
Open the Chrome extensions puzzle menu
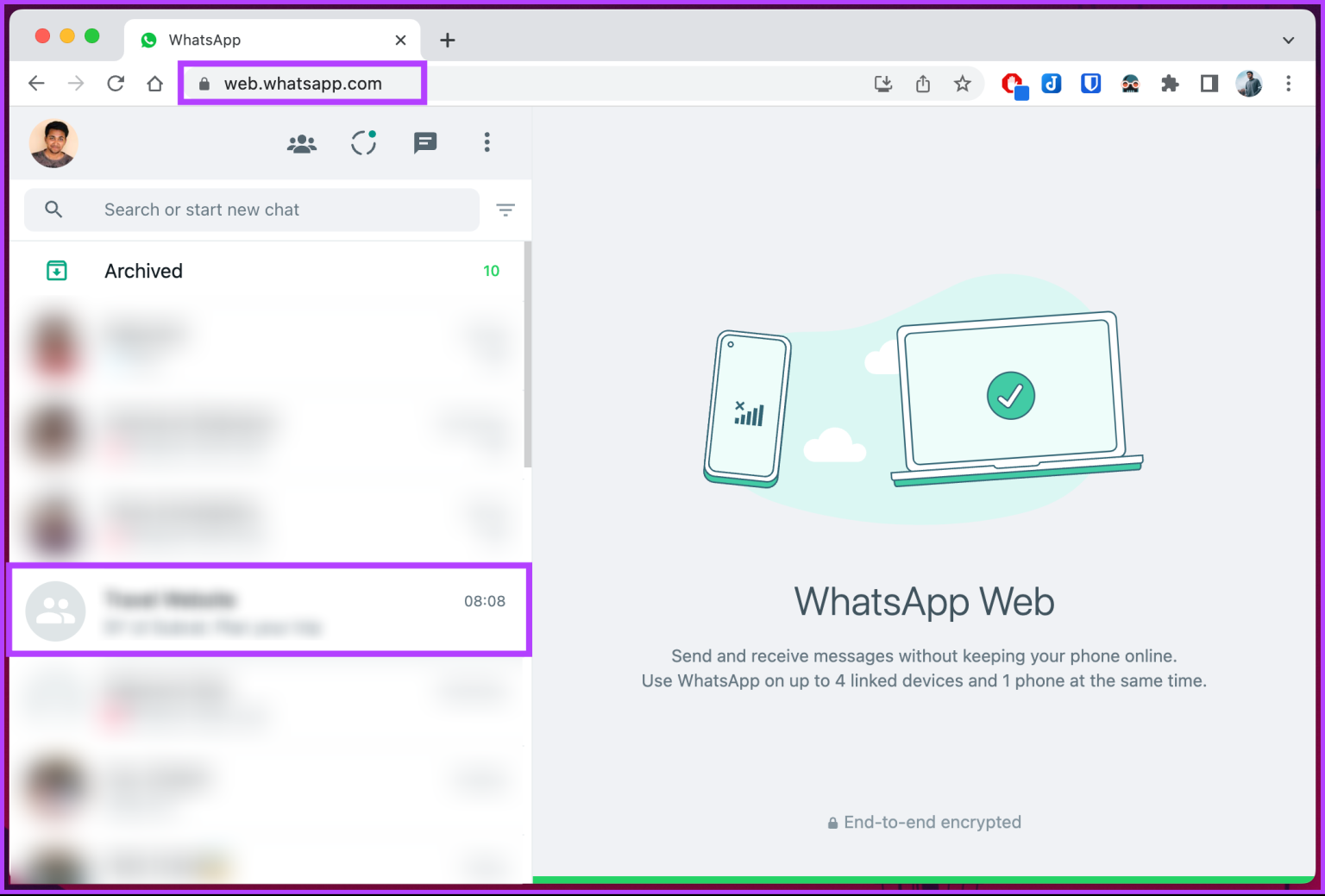click(x=1170, y=83)
